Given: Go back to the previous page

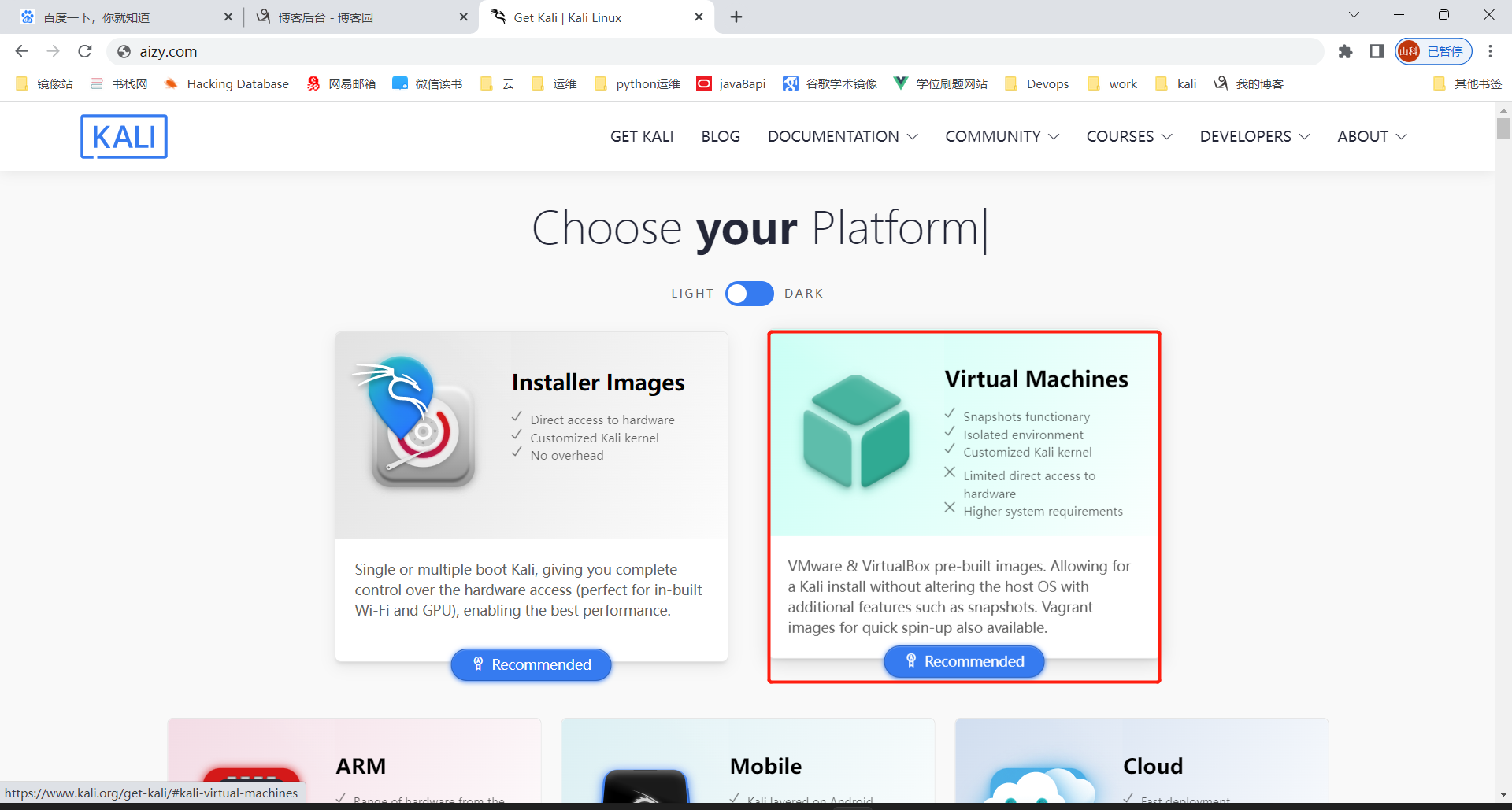Looking at the screenshot, I should point(21,51).
